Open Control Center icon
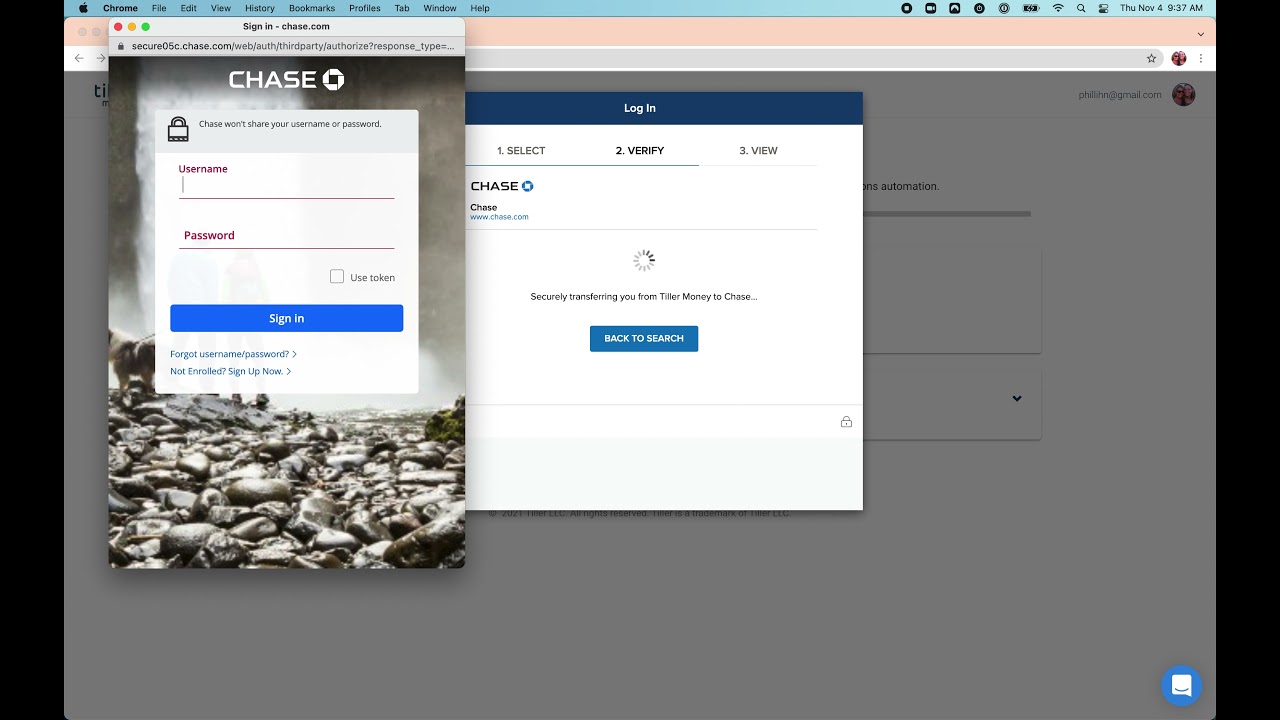Image resolution: width=1280 pixels, height=720 pixels. tap(1104, 8)
